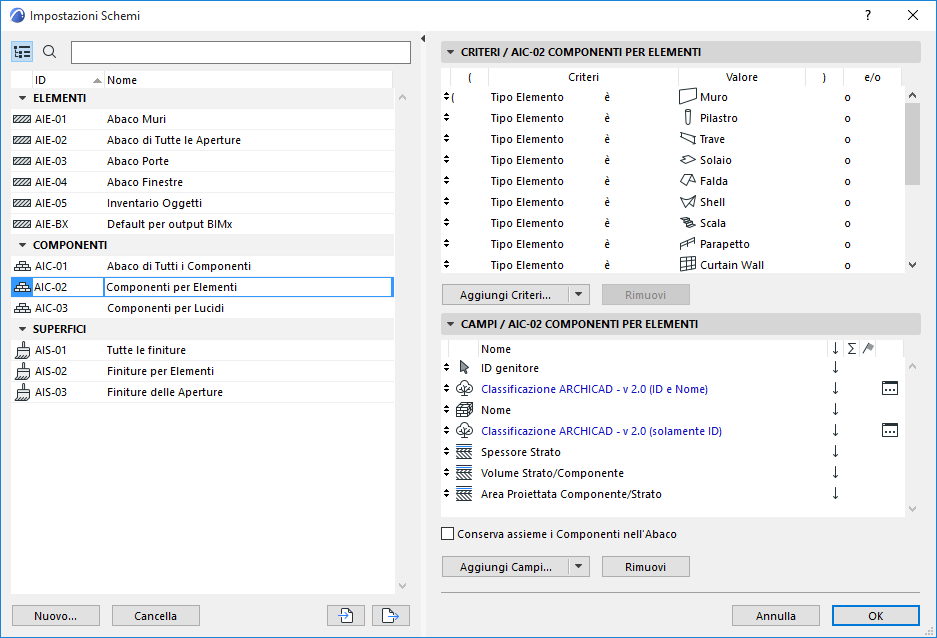Toggle sort arrow for Volume Strato/Componente

[835, 473]
